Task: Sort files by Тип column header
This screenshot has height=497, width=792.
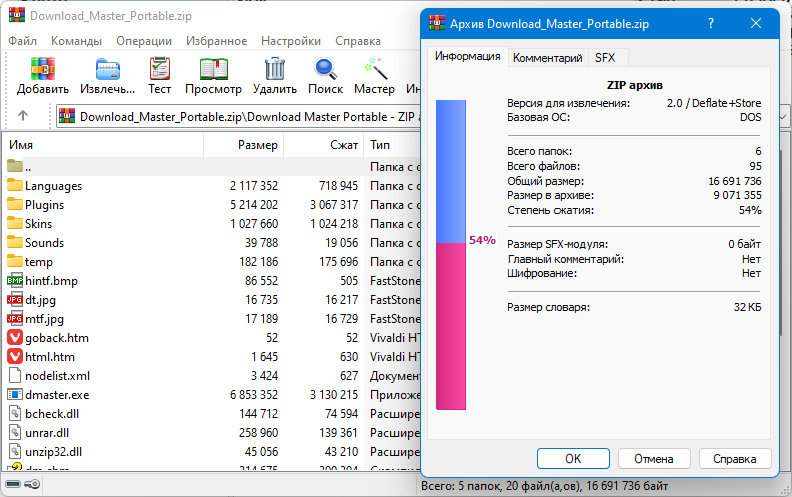Action: click(x=392, y=145)
